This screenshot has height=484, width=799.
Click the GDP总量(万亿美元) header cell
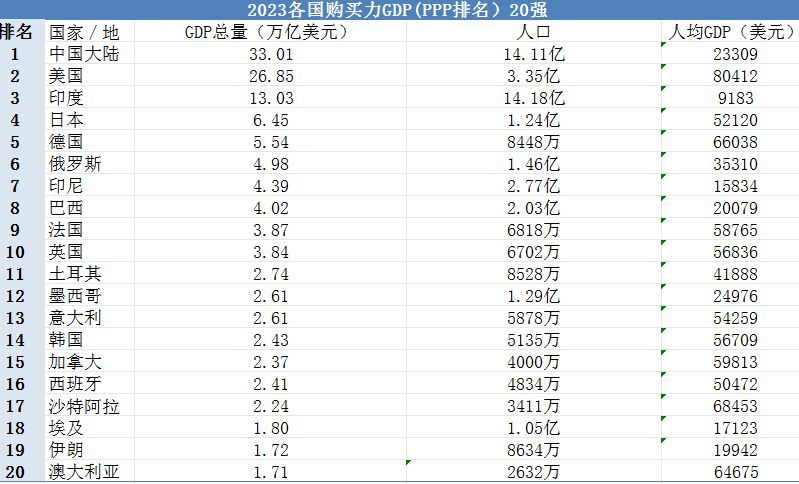coord(269,31)
